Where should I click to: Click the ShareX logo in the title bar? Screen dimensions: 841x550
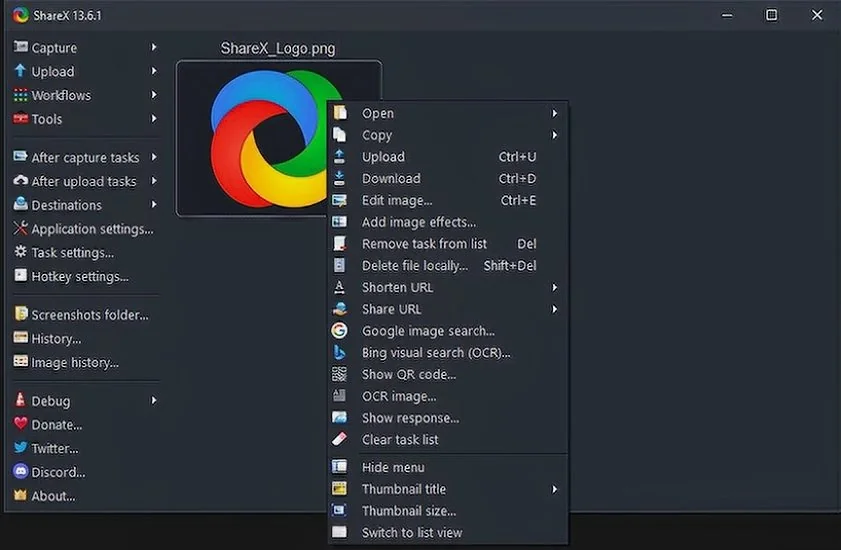coord(21,15)
